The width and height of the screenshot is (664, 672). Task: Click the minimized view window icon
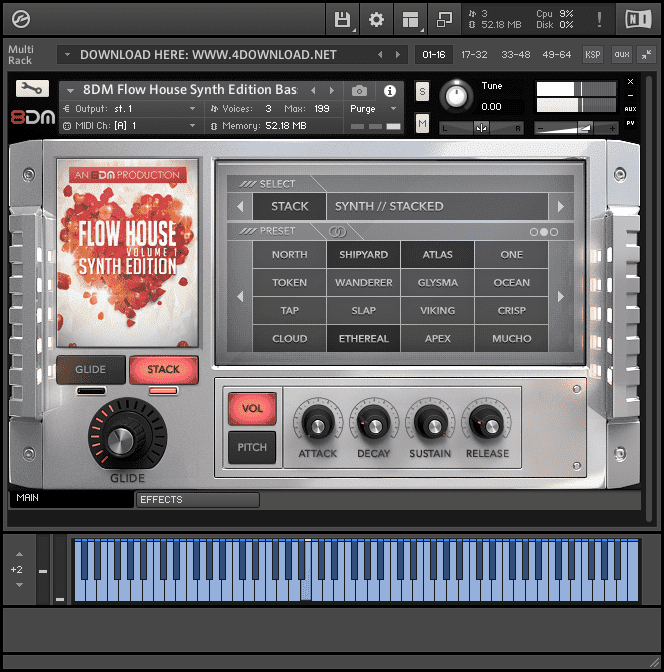pyautogui.click(x=444, y=19)
